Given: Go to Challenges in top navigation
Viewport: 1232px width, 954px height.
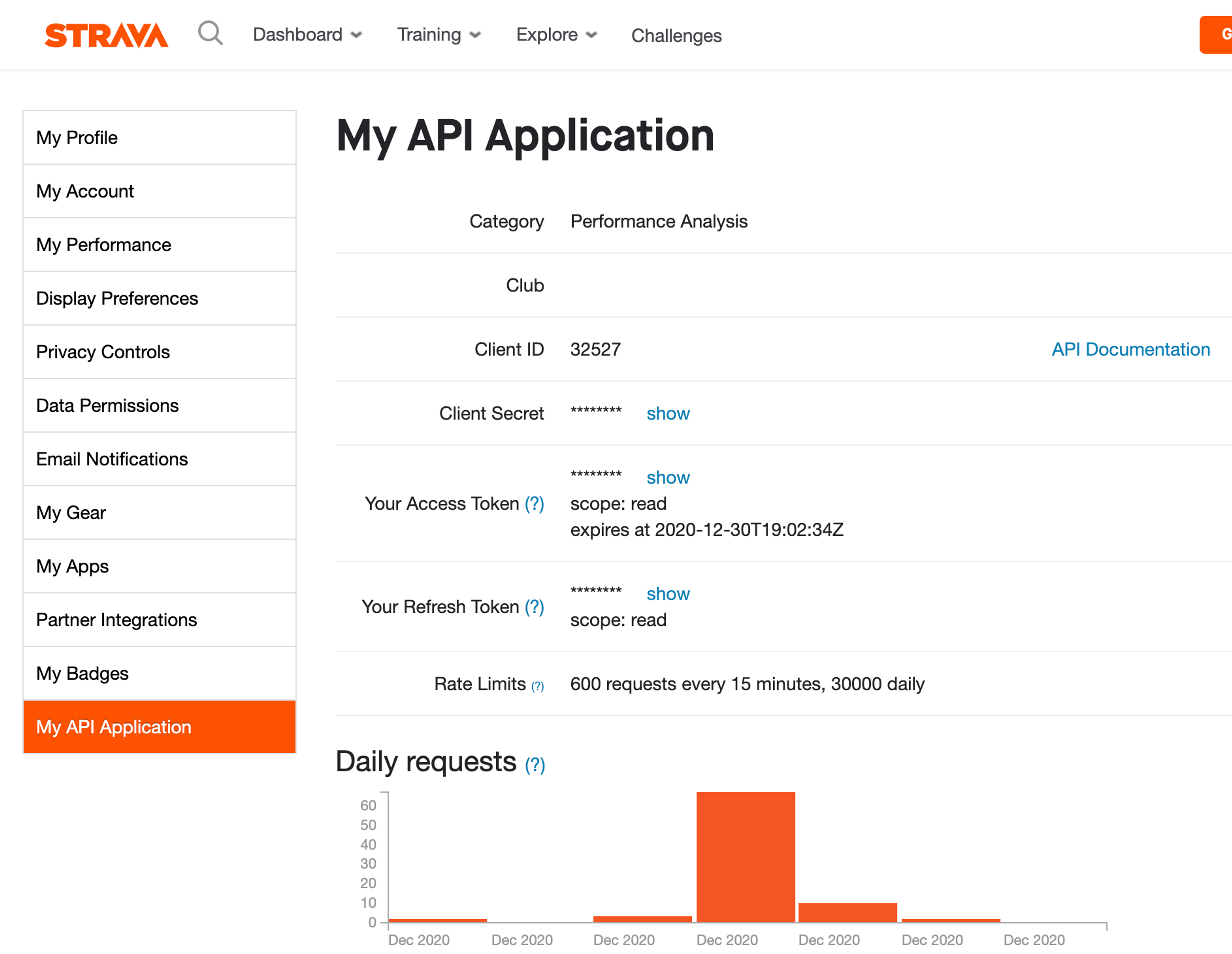Looking at the screenshot, I should point(676,36).
